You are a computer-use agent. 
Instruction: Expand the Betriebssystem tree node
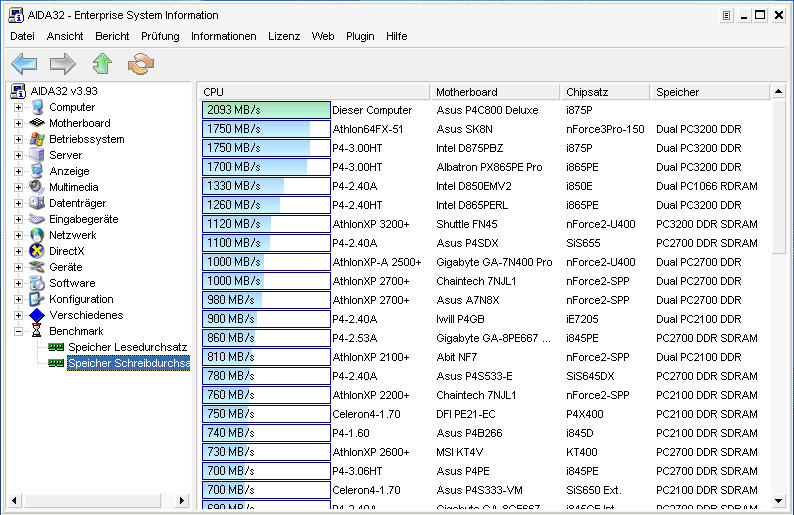tap(18, 139)
